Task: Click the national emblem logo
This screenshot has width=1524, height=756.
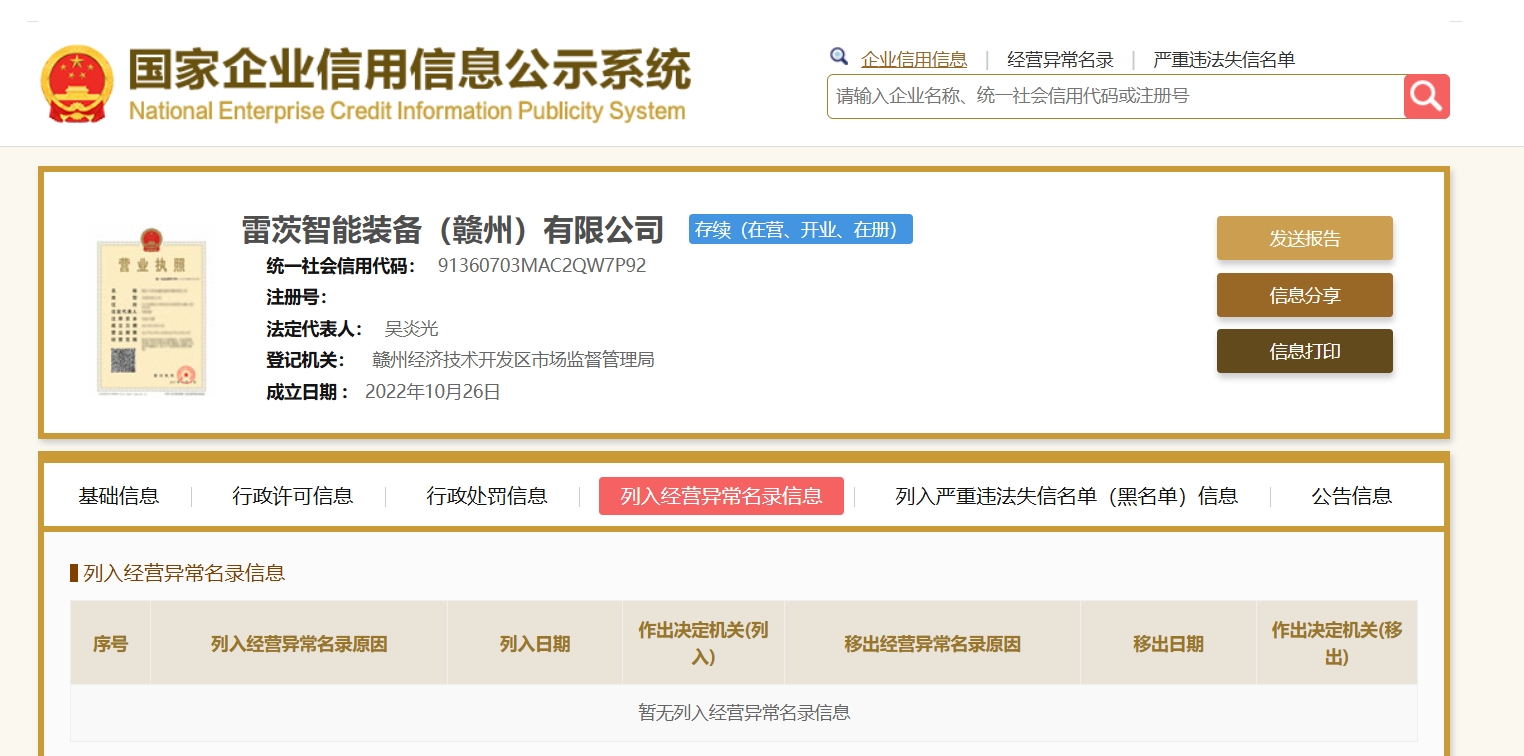Action: click(77, 84)
